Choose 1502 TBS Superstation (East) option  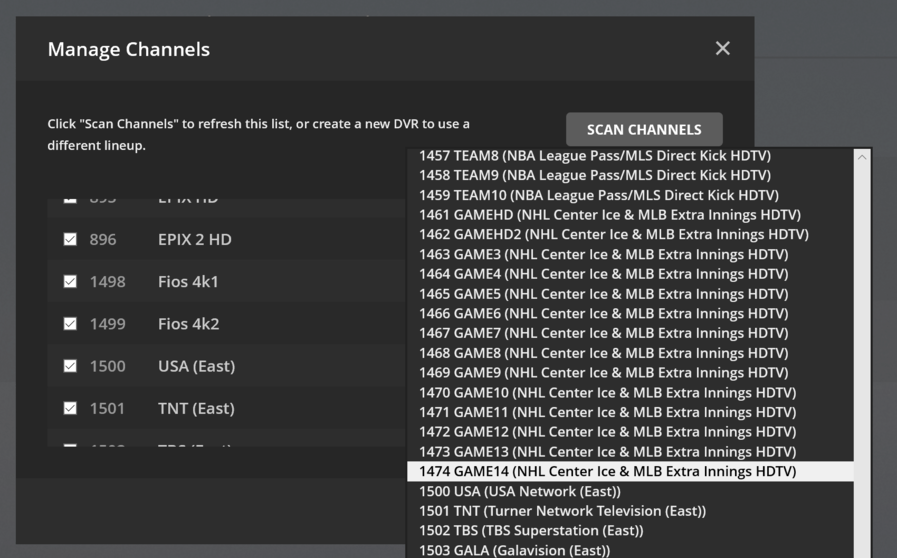pyautogui.click(x=630, y=531)
